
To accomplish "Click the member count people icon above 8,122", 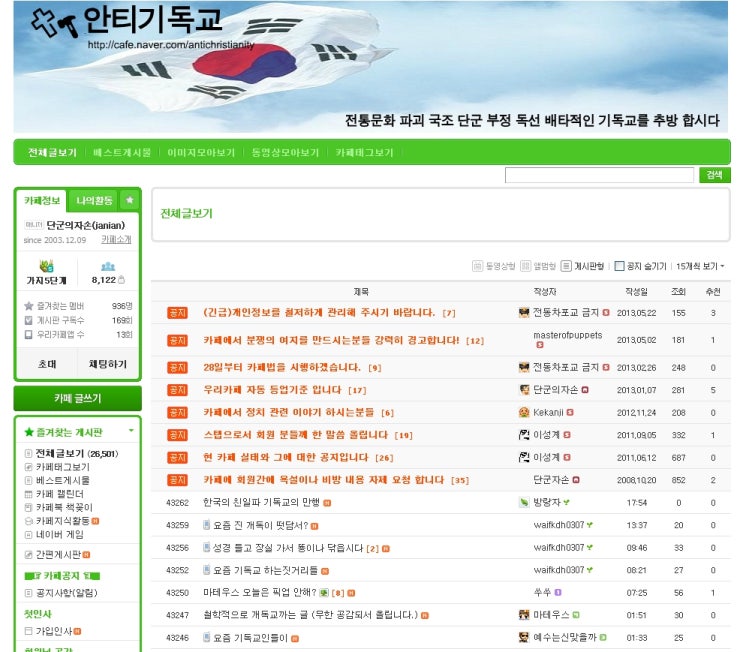I will [x=107, y=267].
